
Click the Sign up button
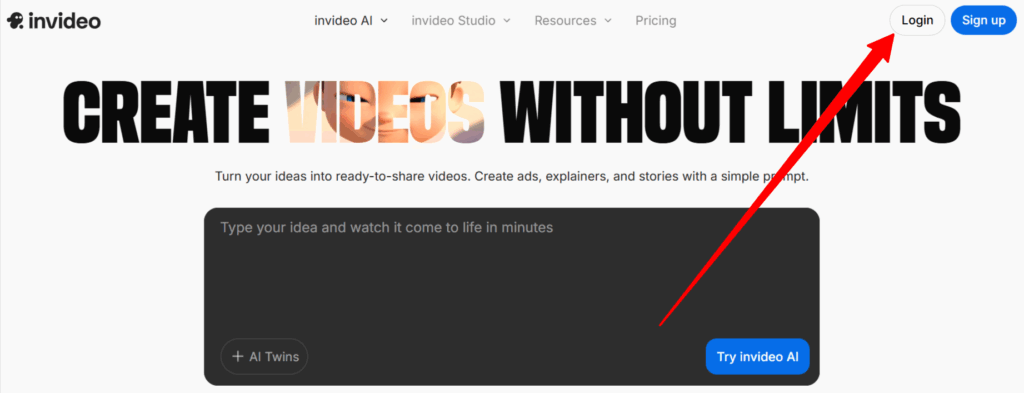pyautogui.click(x=984, y=20)
